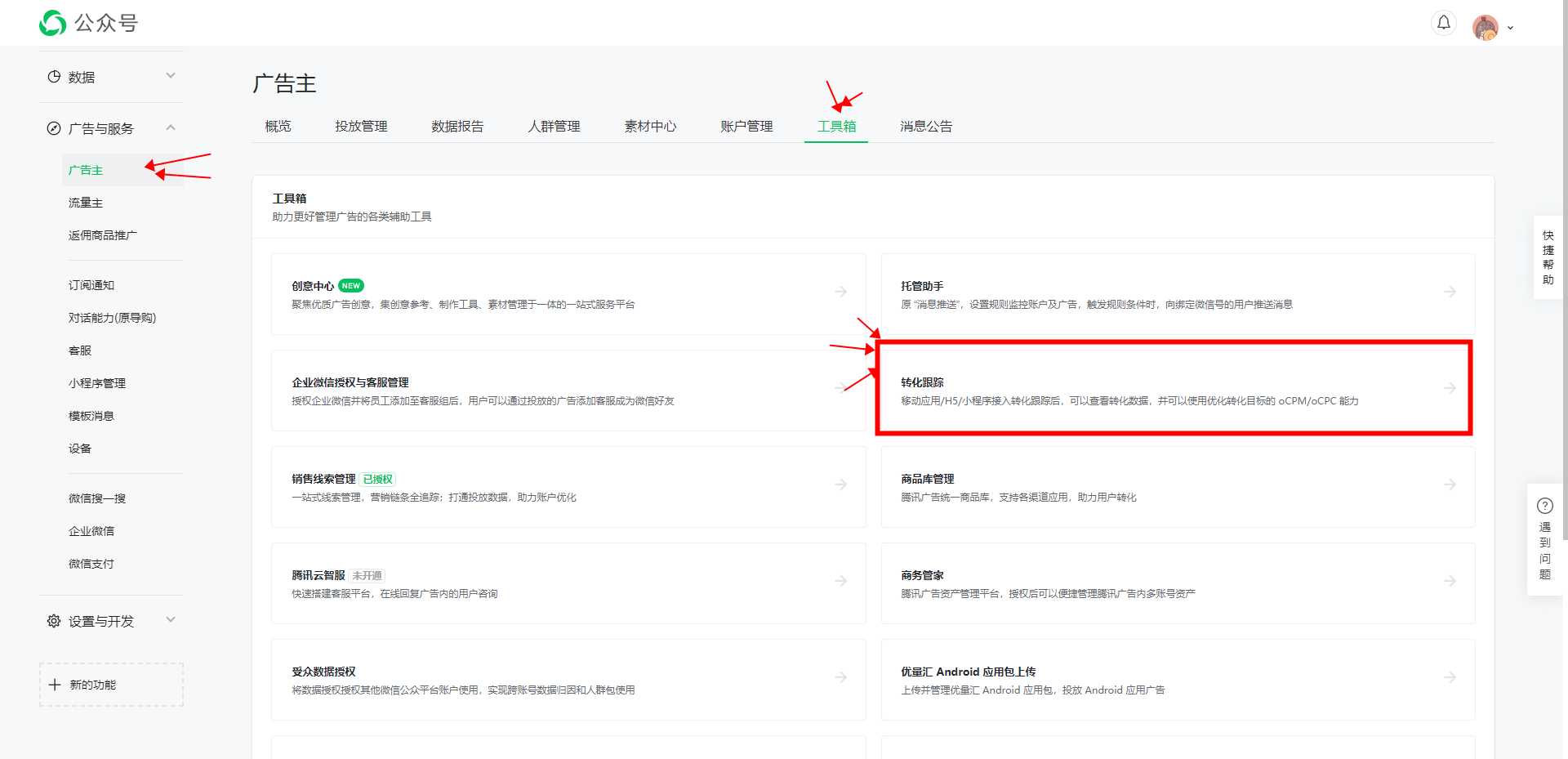Click the arrow on the 商品库管理 card

pyautogui.click(x=1450, y=484)
